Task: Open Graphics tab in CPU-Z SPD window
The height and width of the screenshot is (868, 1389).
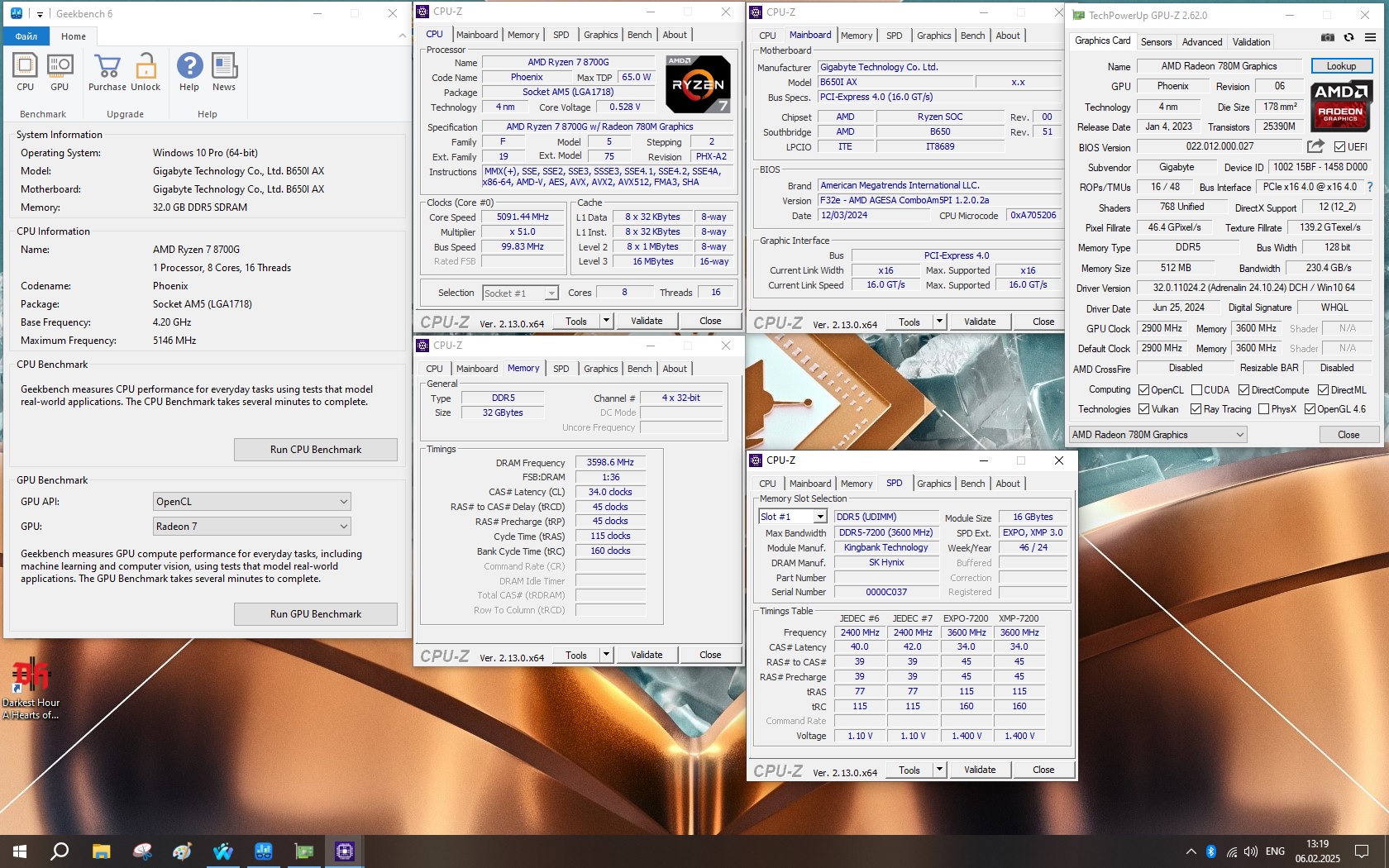Action: pos(933,484)
